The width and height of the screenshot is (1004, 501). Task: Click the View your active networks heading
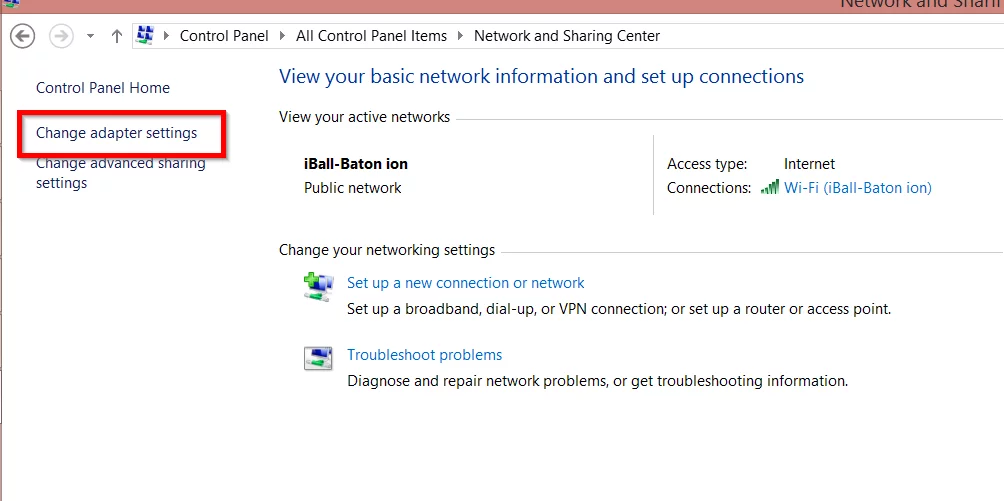pos(364,117)
